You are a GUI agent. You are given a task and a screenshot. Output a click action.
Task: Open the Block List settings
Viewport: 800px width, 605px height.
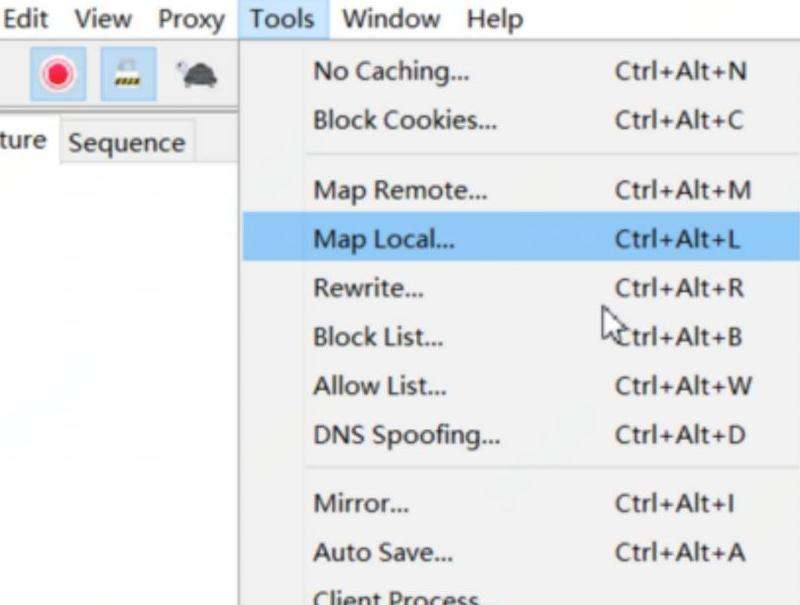(377, 337)
